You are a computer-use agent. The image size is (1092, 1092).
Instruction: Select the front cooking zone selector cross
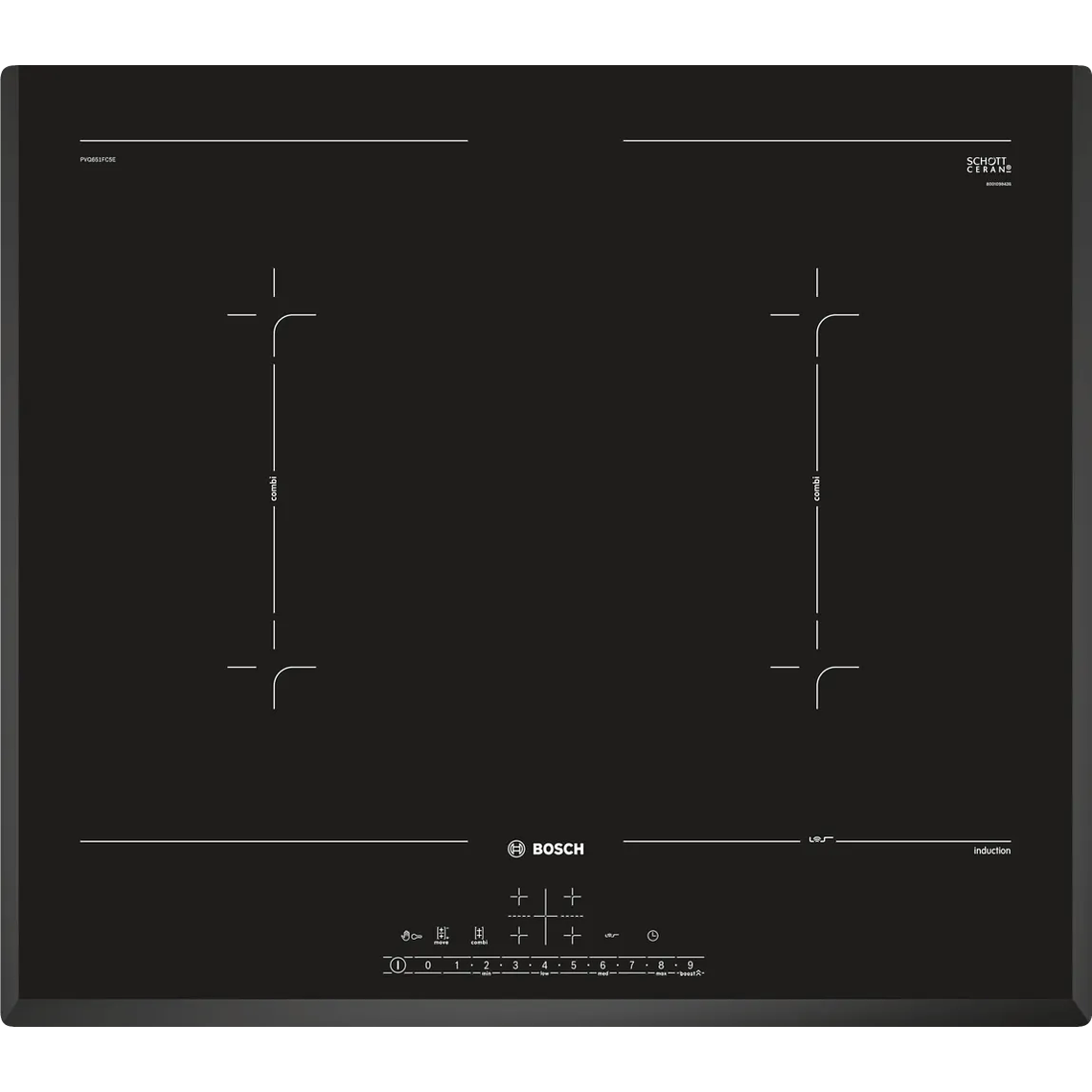[517, 936]
